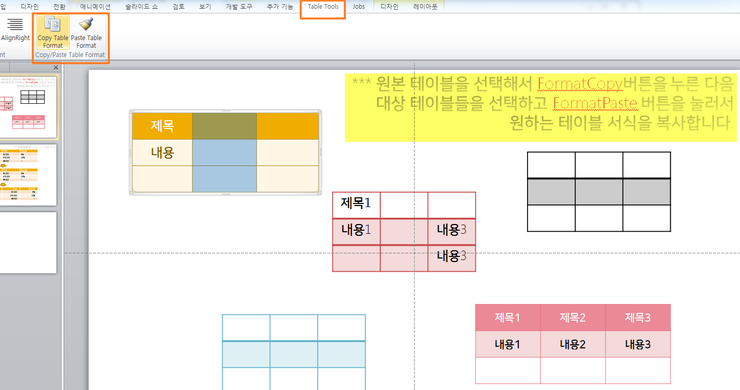Select the second slide thumbnail with orange tables
This screenshot has height=390, width=740.
pyautogui.click(x=28, y=174)
